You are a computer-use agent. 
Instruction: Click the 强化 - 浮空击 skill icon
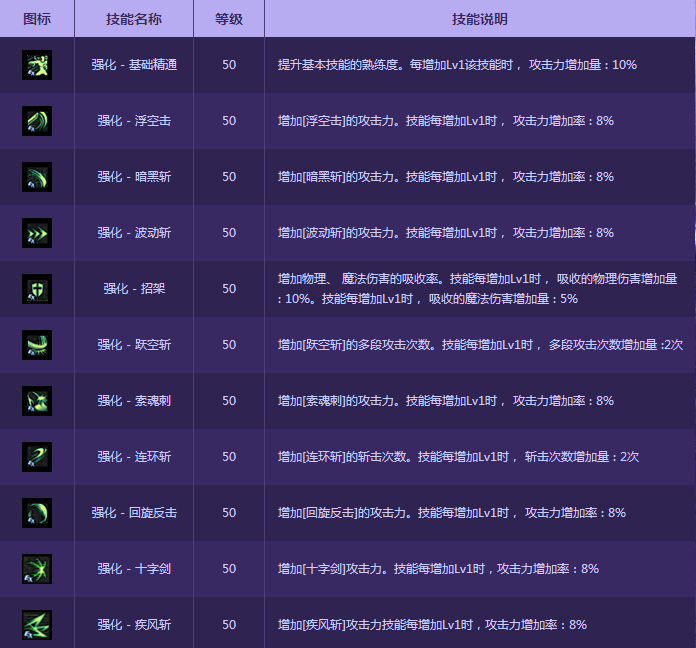[37, 121]
